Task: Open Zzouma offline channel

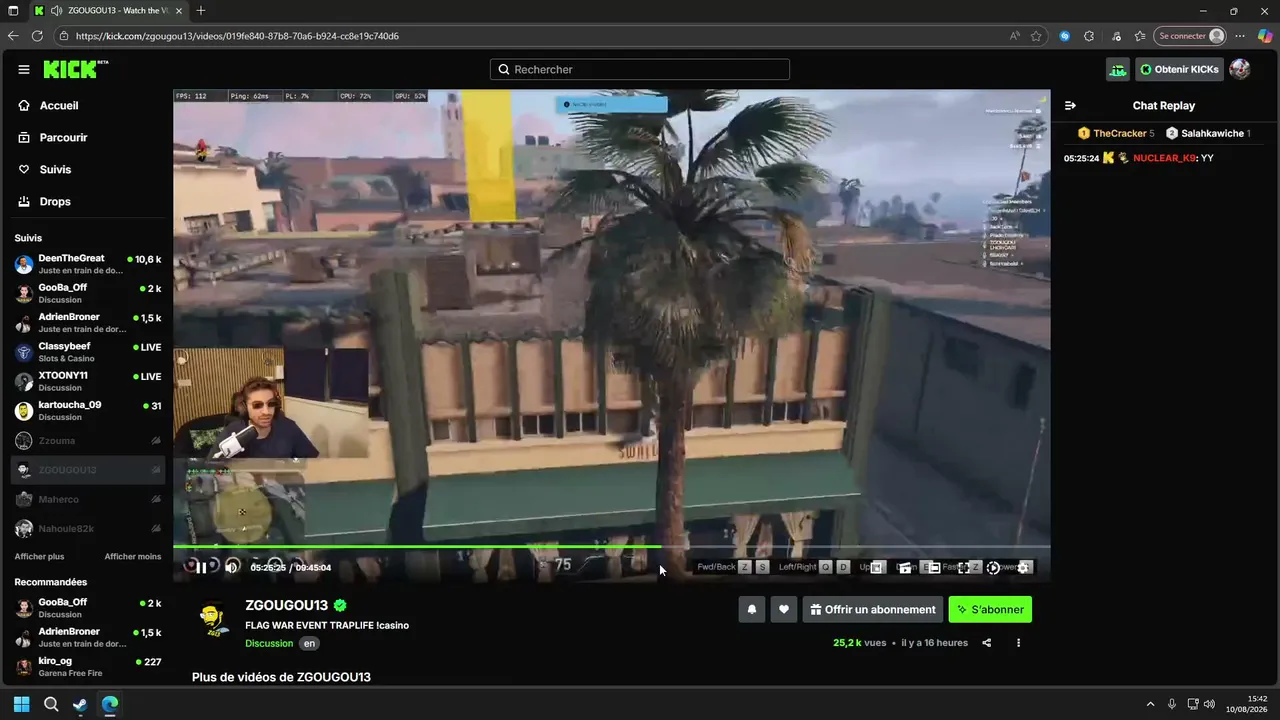Action: pos(88,440)
